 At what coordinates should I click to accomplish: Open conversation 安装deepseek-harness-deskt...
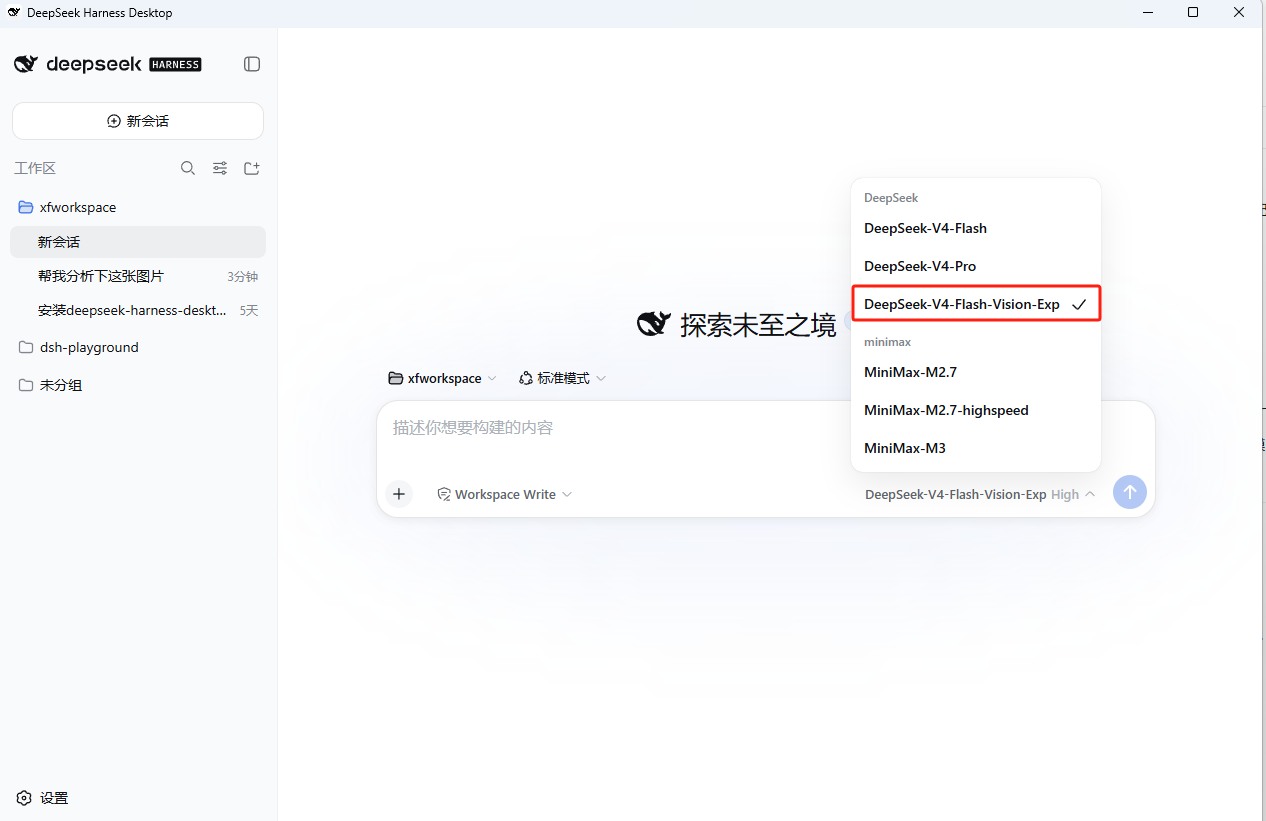point(138,310)
